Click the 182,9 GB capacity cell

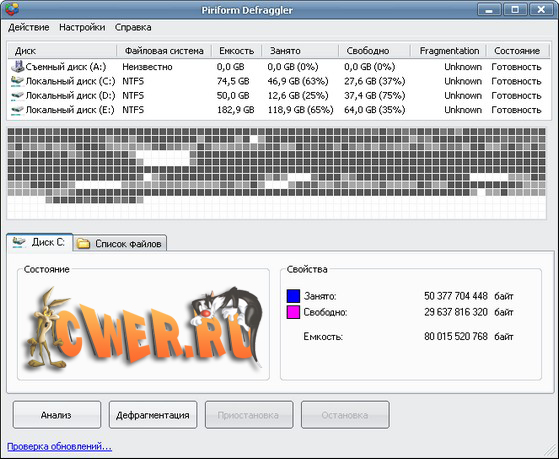coord(236,110)
